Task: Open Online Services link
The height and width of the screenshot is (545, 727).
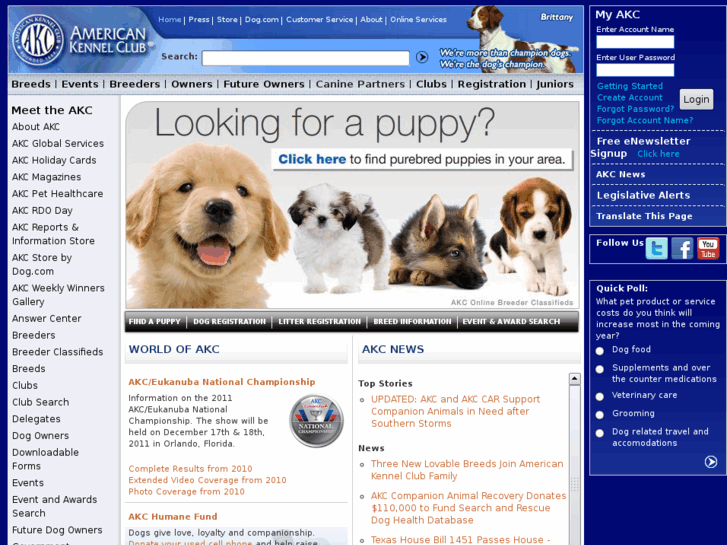Action: click(x=418, y=19)
